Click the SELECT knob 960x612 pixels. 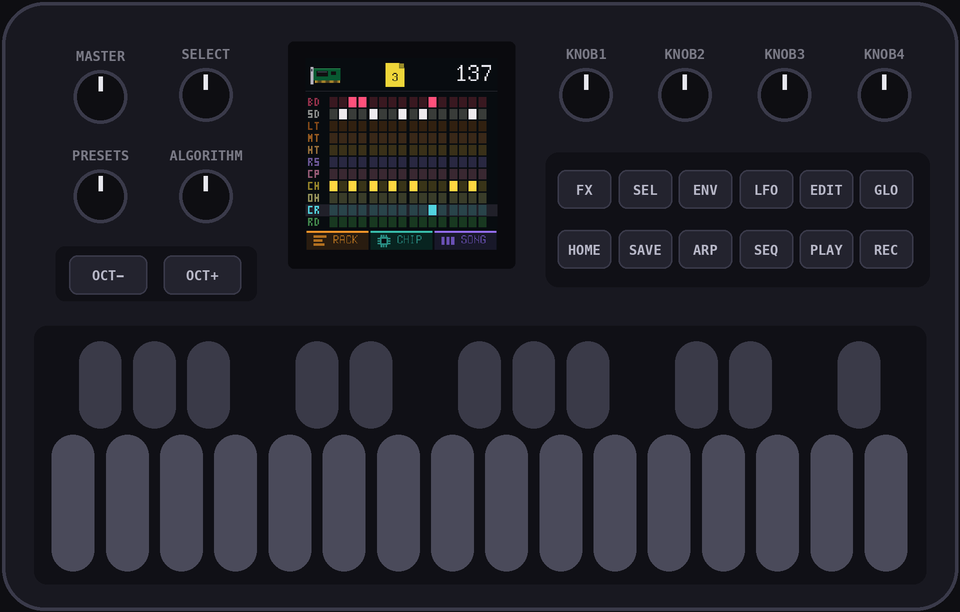[206, 95]
